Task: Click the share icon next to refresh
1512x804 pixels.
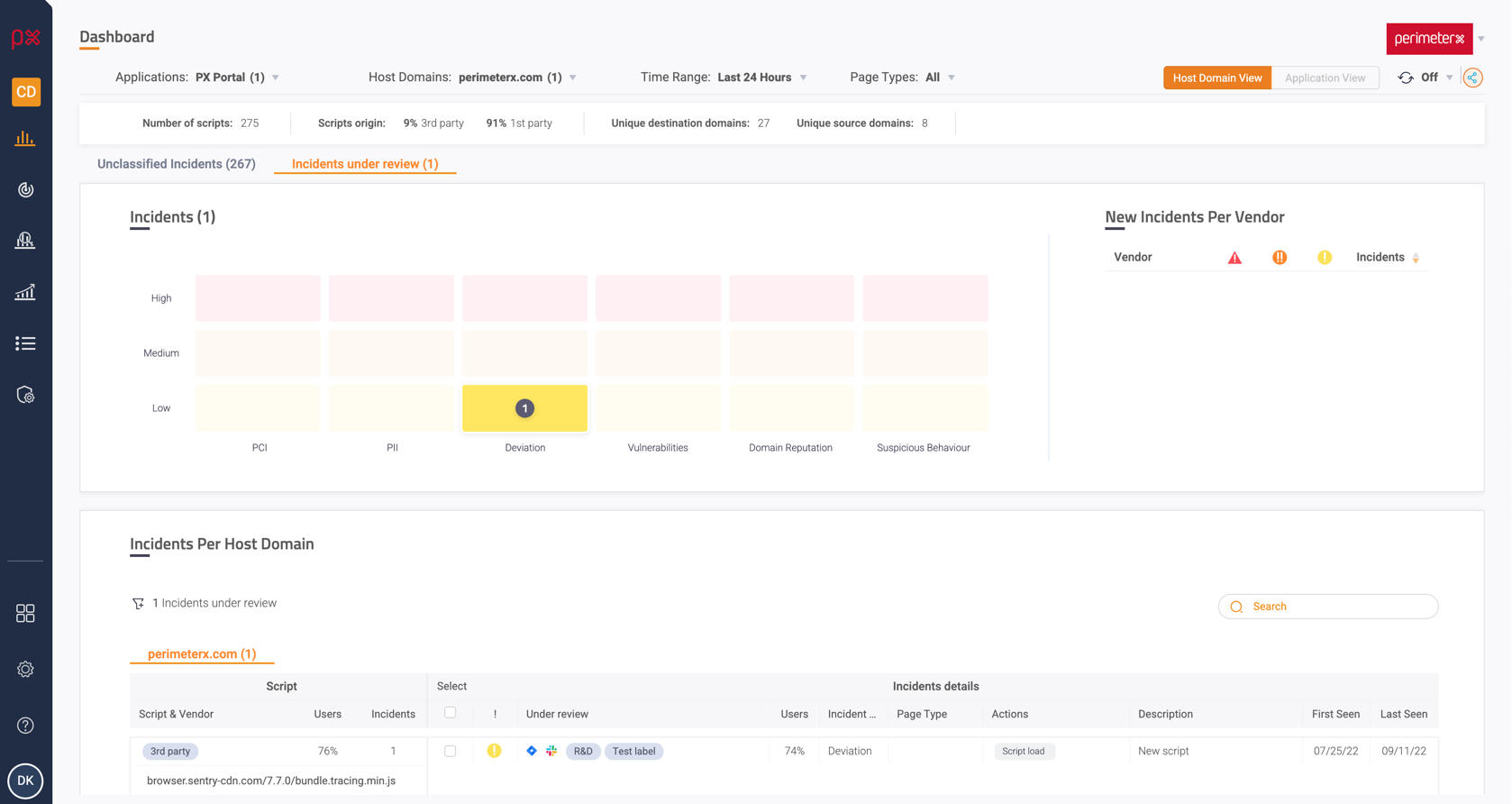Action: [x=1472, y=78]
